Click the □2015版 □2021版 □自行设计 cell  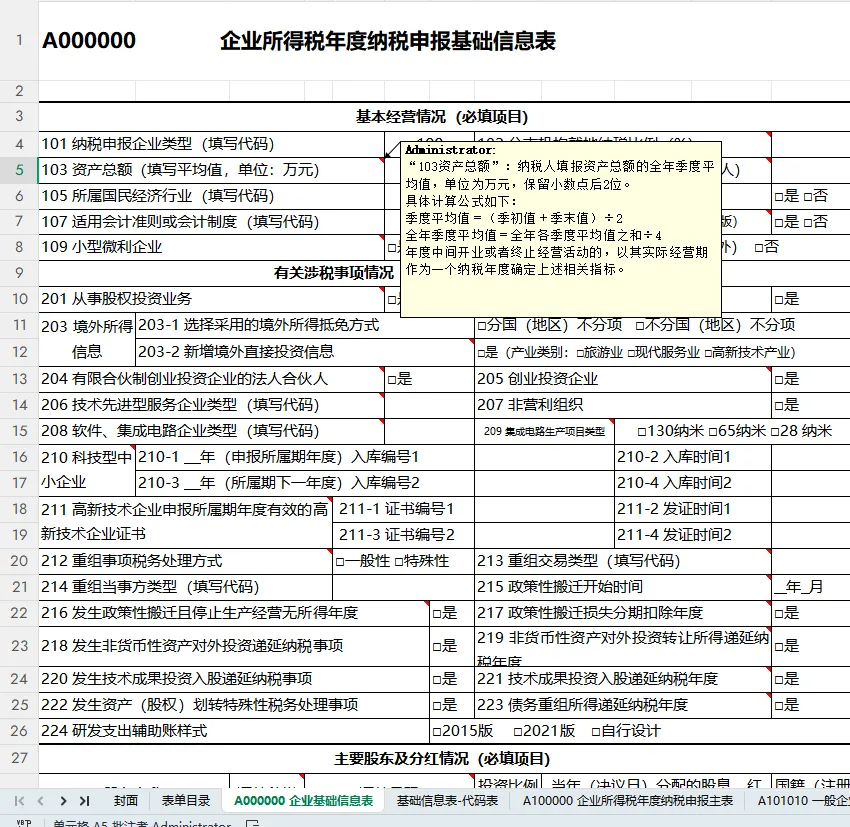640,731
